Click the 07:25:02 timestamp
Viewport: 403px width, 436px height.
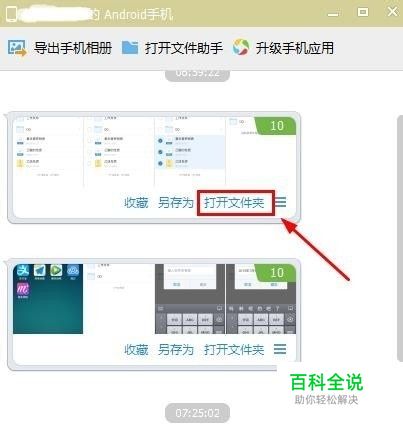(x=197, y=413)
